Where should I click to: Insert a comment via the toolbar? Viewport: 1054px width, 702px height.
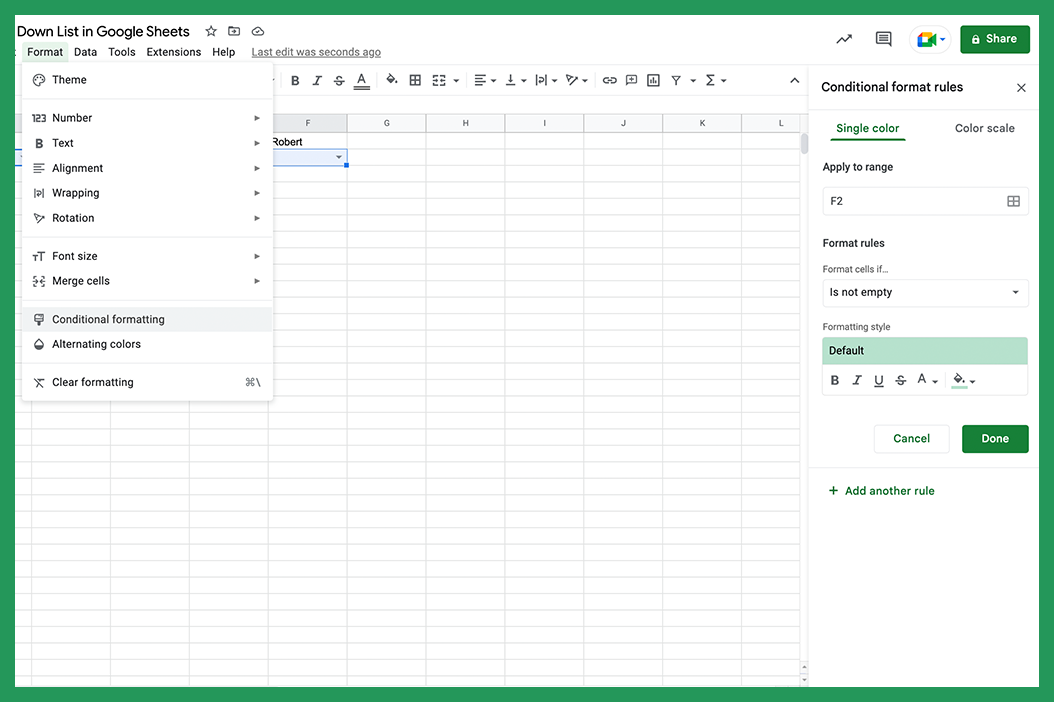click(632, 80)
